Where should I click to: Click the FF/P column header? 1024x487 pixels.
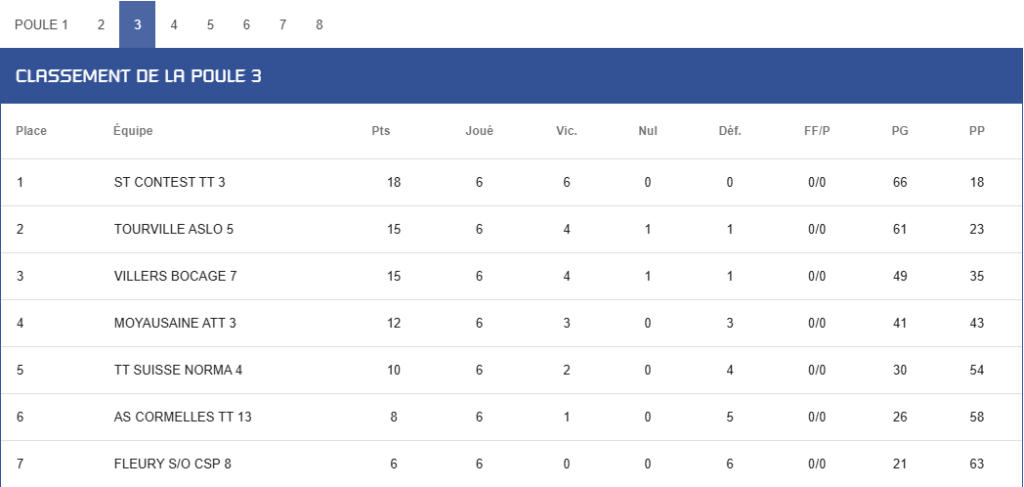tap(817, 131)
